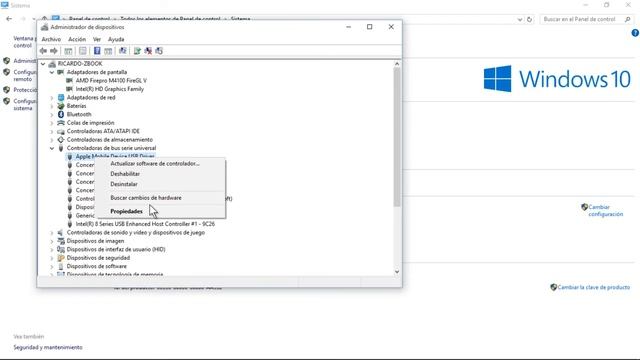Expand the Dispositivos de software node
Viewport: 640px width, 360px height.
coord(52,266)
